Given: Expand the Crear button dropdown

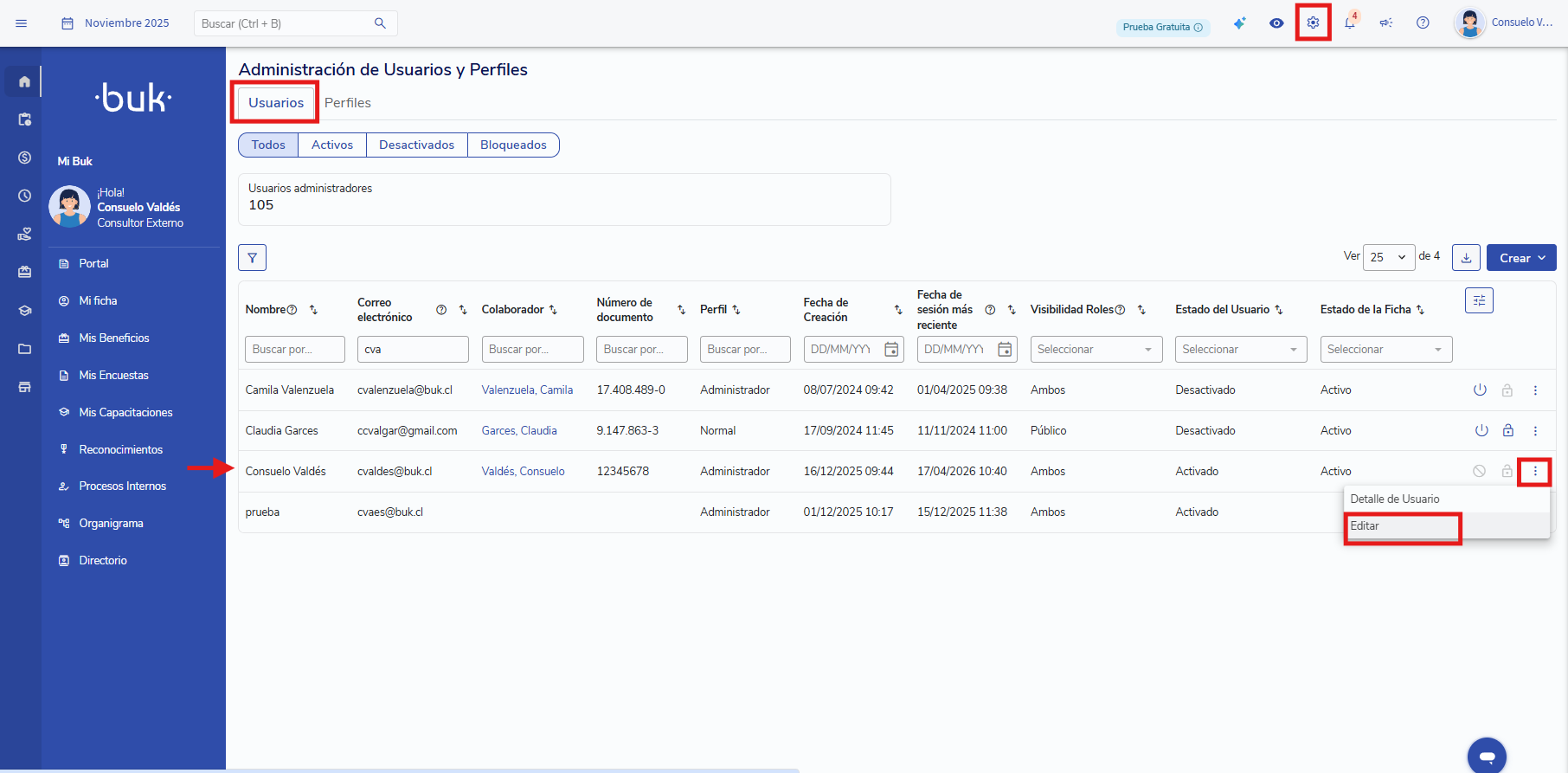Looking at the screenshot, I should click(1521, 258).
